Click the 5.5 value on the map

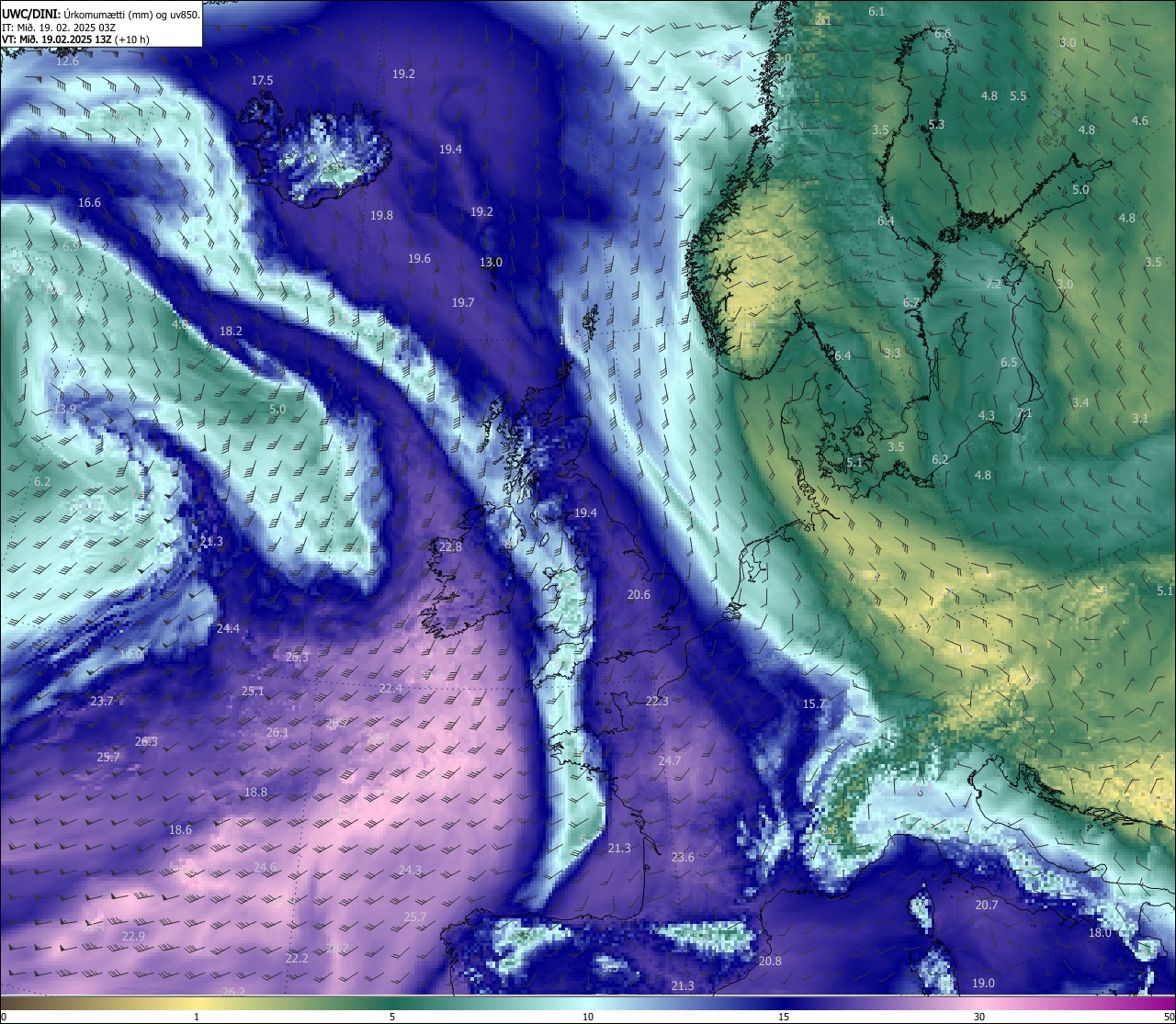point(1018,96)
